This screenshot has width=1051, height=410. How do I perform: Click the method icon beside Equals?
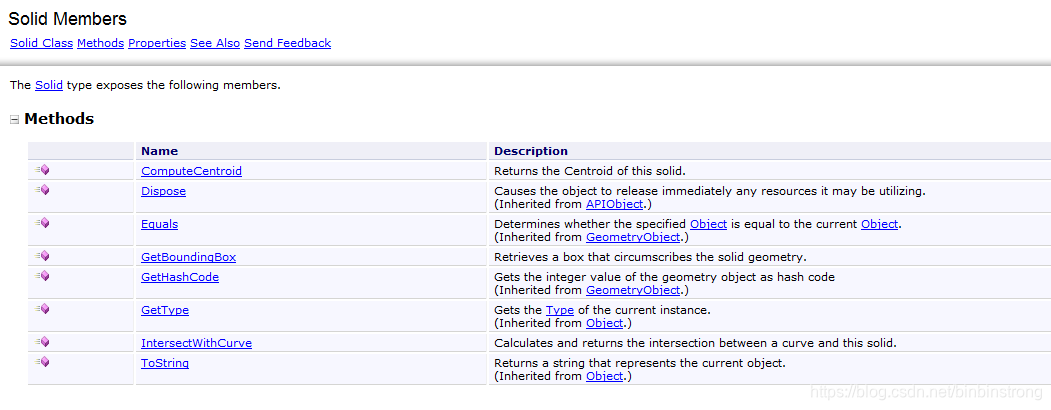click(43, 223)
